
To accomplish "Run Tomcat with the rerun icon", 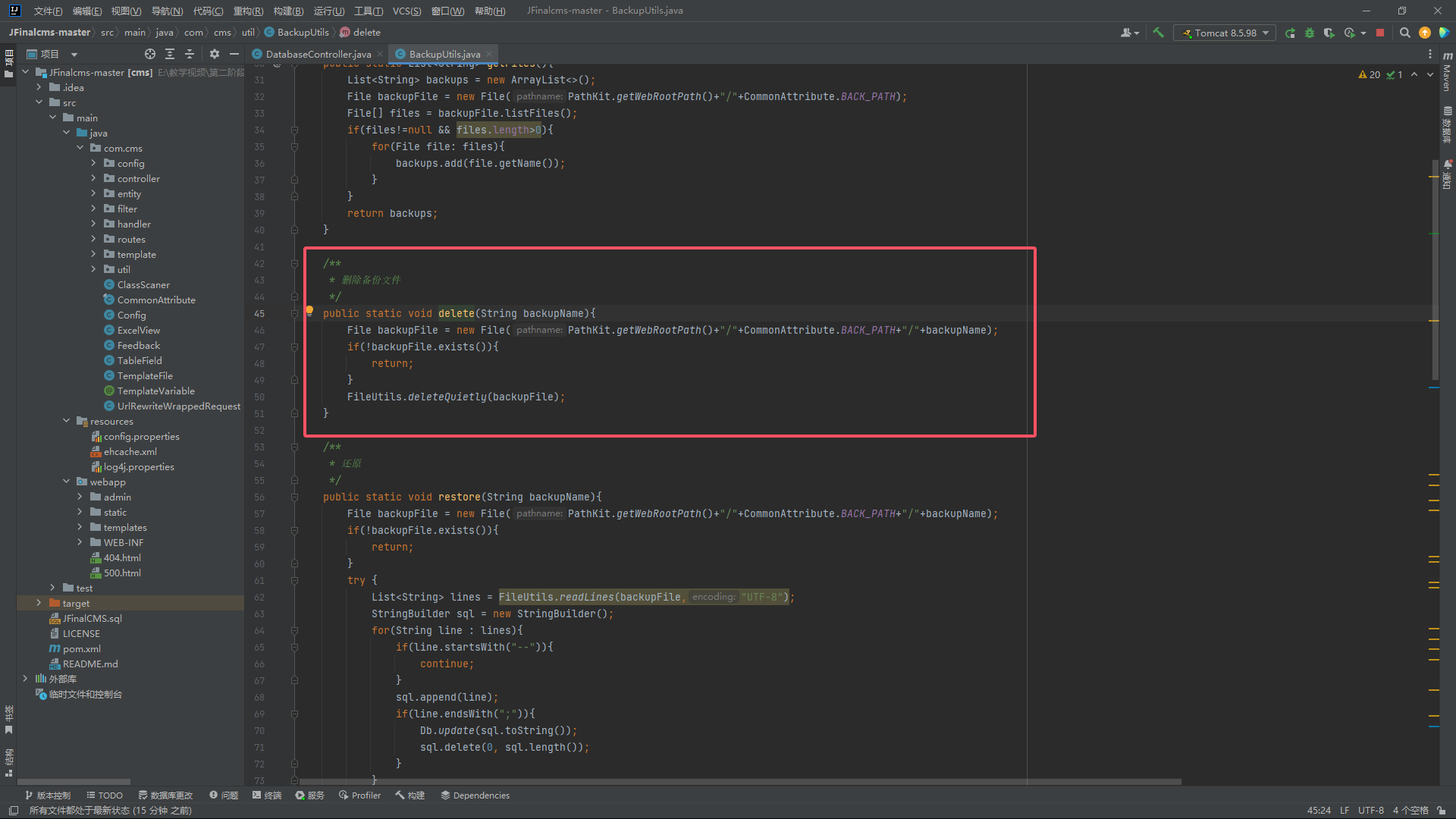I will (1290, 33).
